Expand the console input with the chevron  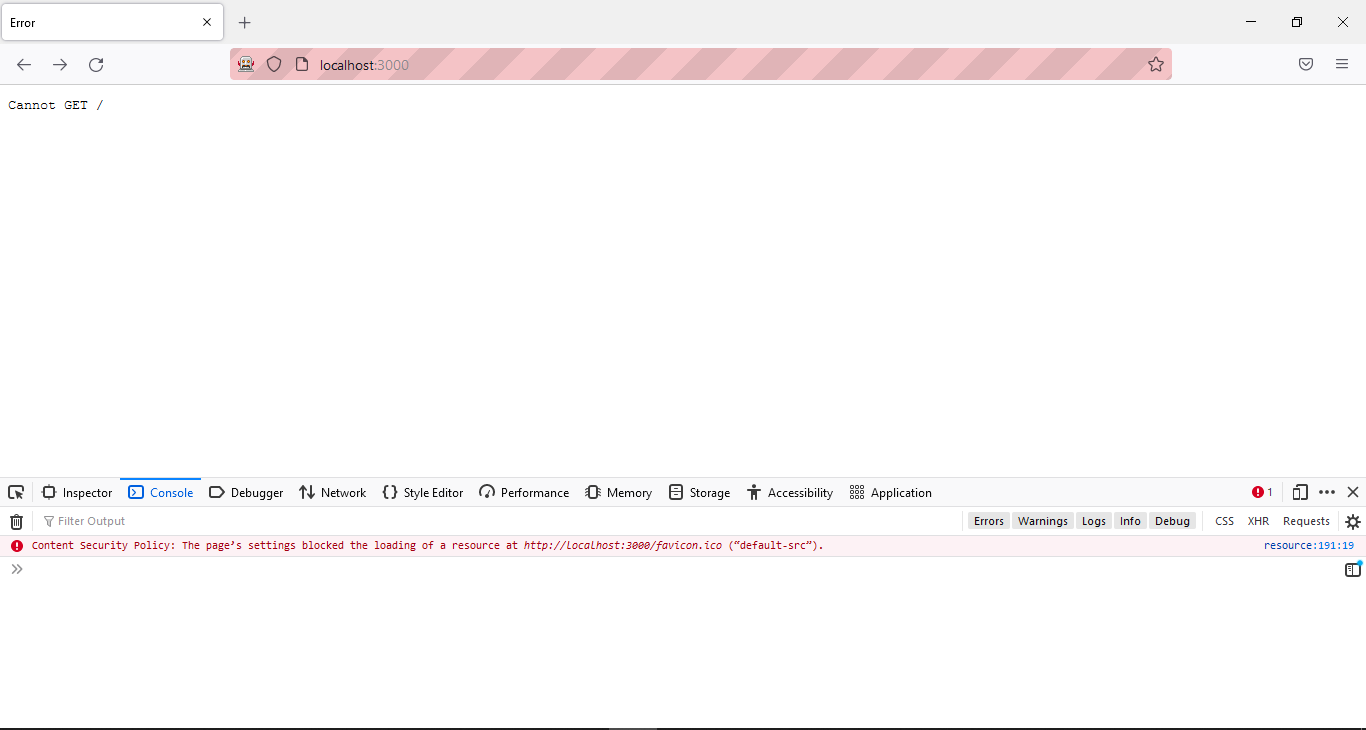[x=16, y=569]
